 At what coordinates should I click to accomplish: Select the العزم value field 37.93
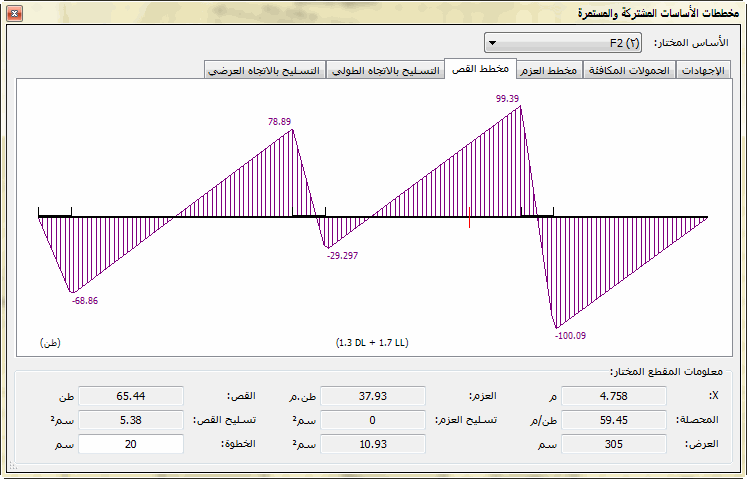[372, 396]
